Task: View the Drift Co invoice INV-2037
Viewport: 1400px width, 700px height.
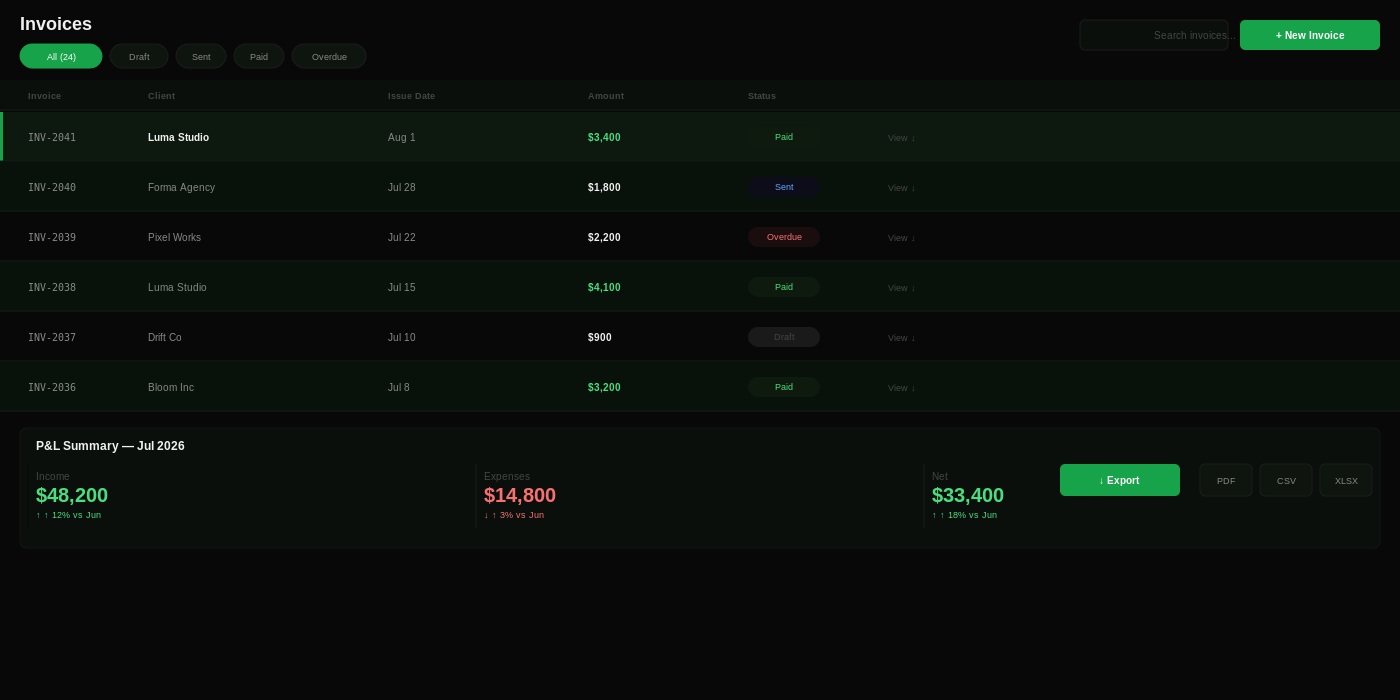Action: pyautogui.click(x=901, y=338)
